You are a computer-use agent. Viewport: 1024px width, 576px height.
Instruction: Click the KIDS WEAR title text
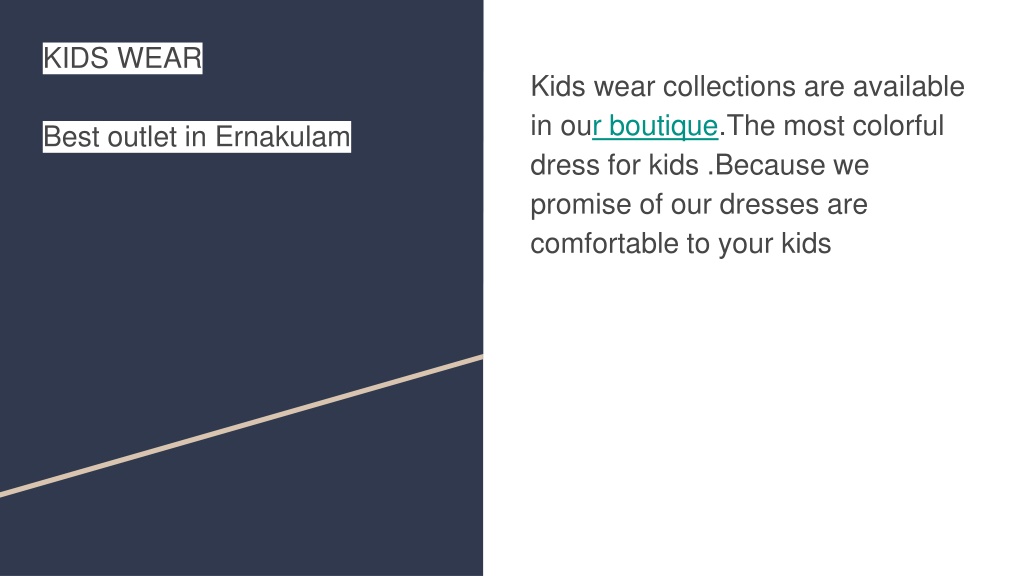123,58
